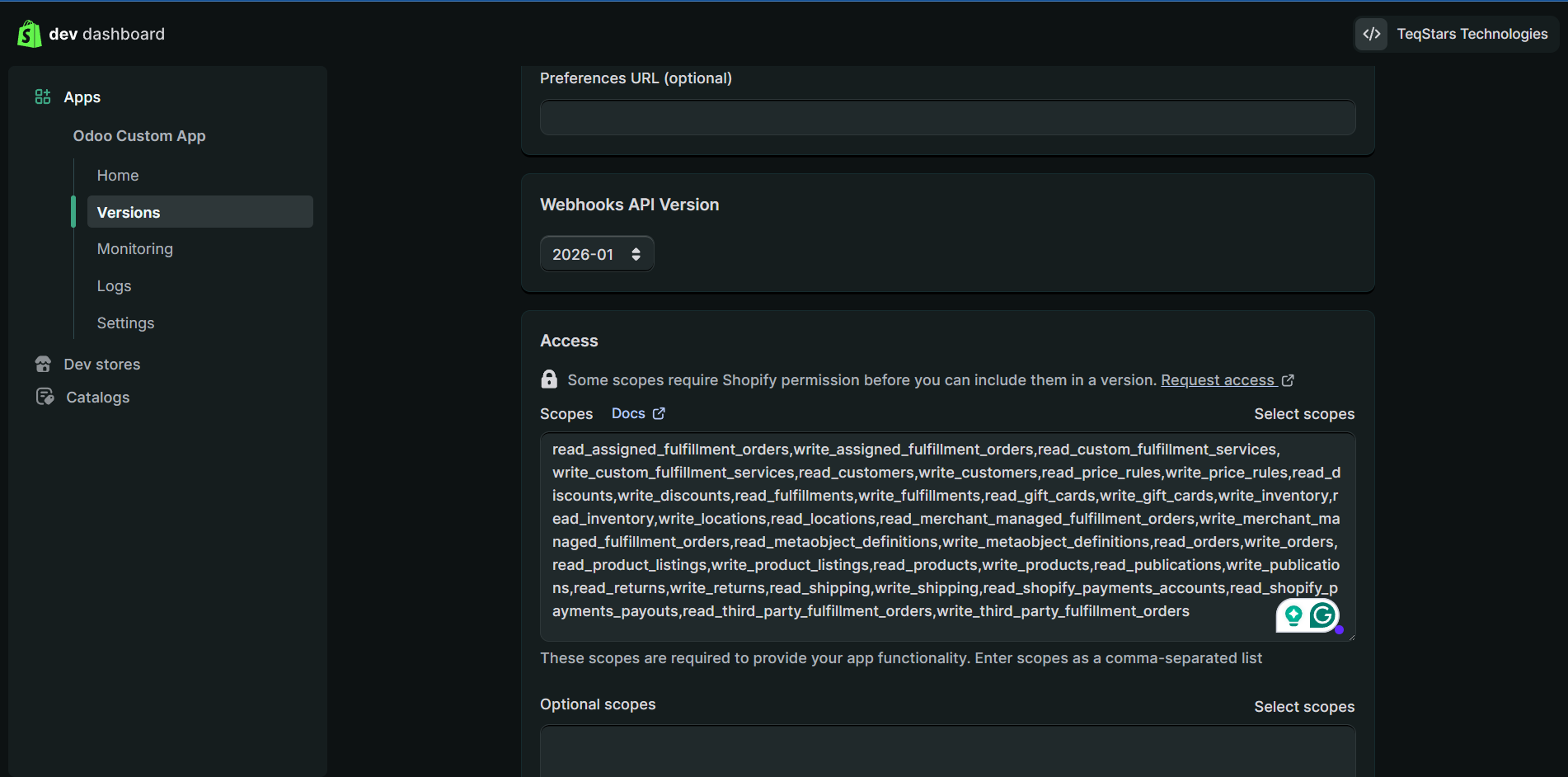Open the Webhooks API Version 2026-01 dropdown

597,254
